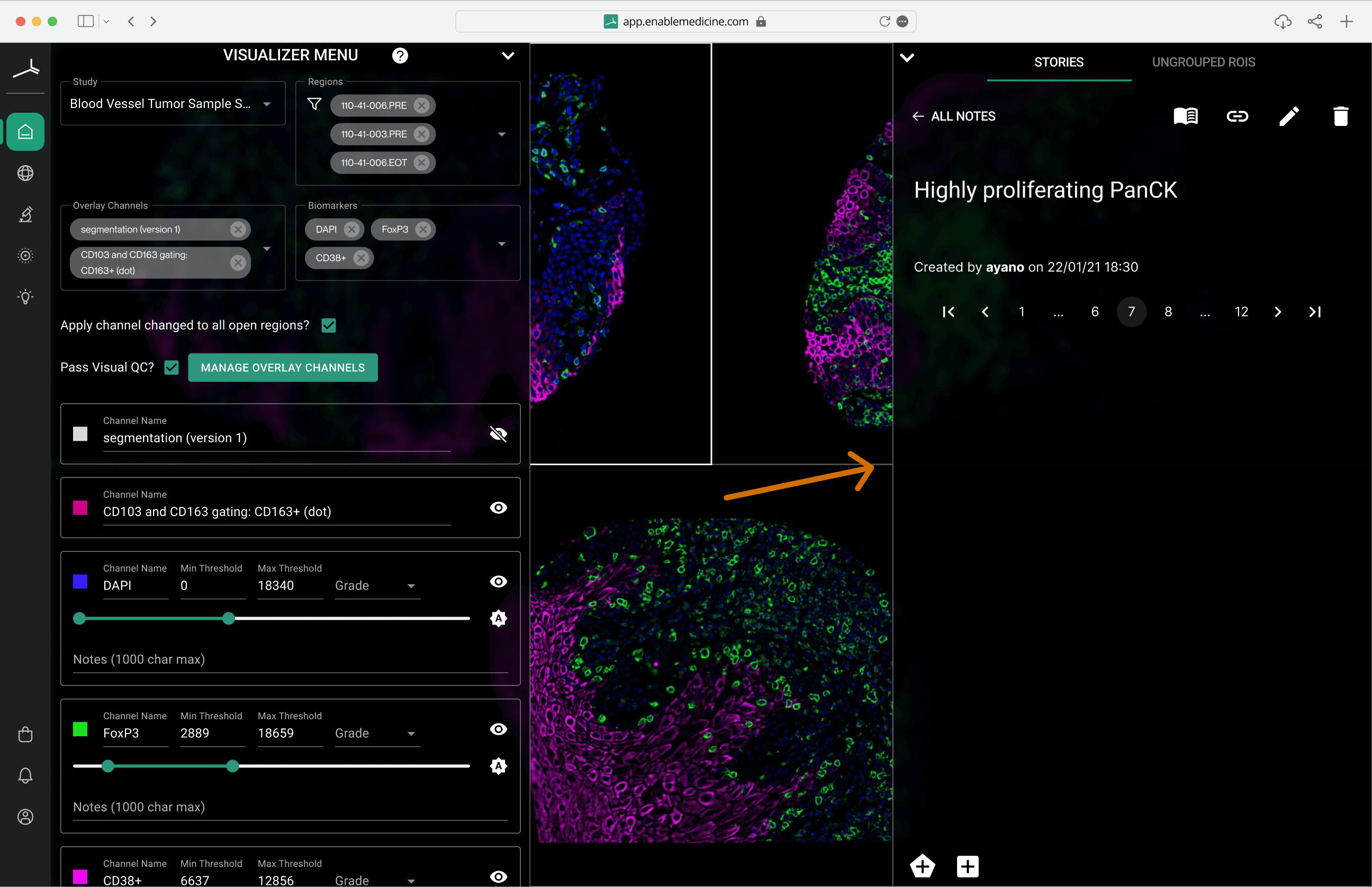Click the Visualizer Menu help question mark
Image resolution: width=1372 pixels, height=887 pixels.
(400, 56)
